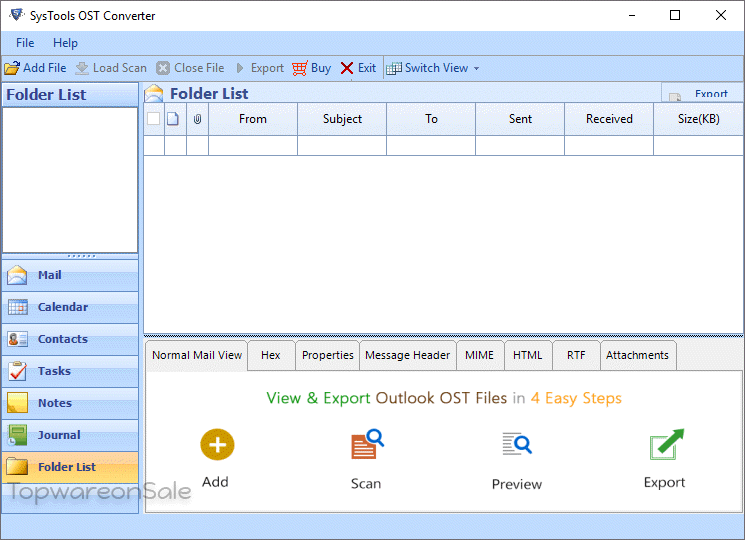Viewport: 745px width, 540px height.
Task: Open the Tasks checkmark icon in sidebar
Action: pyautogui.click(x=18, y=371)
